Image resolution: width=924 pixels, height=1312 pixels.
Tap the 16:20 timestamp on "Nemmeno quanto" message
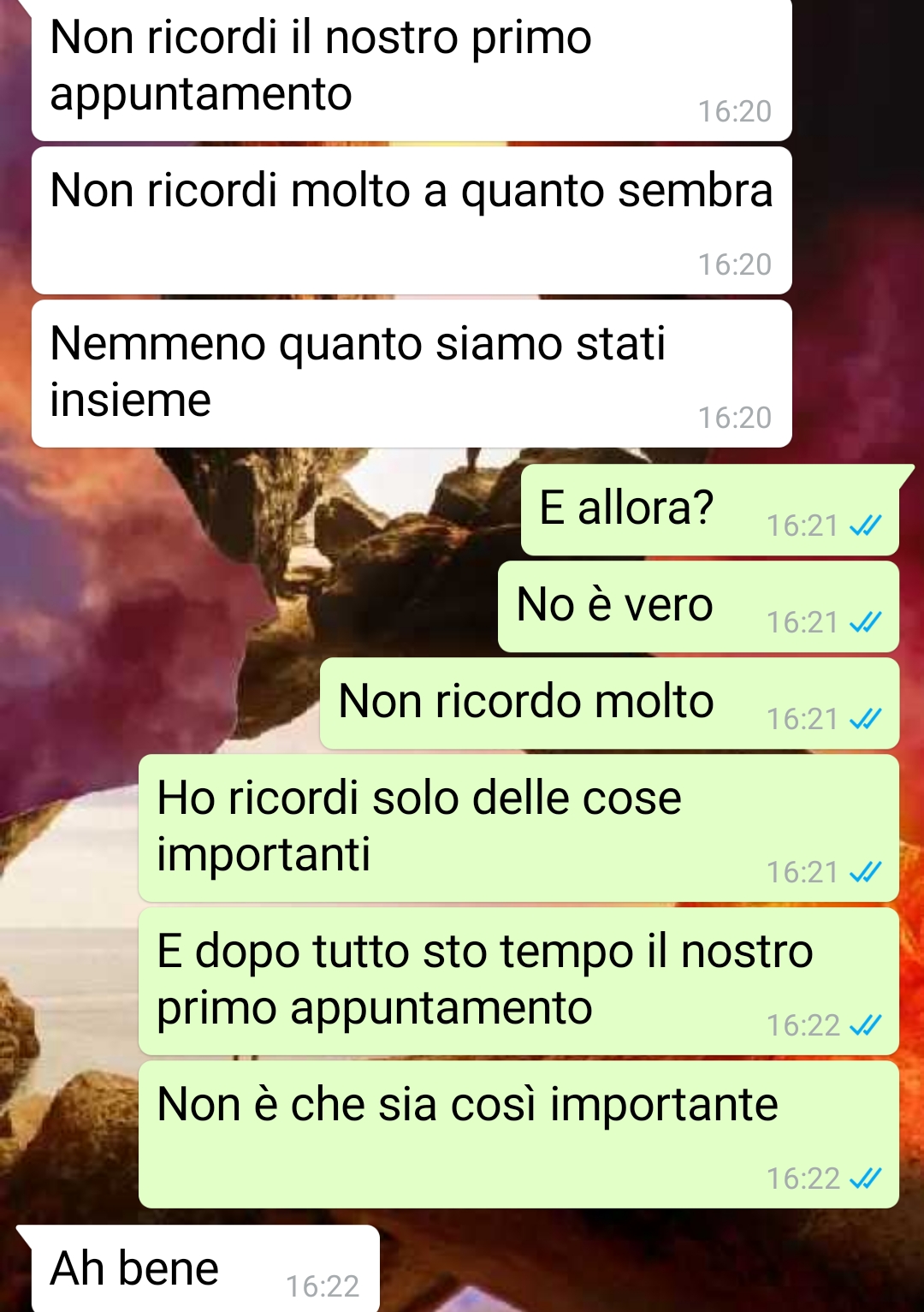point(735,418)
